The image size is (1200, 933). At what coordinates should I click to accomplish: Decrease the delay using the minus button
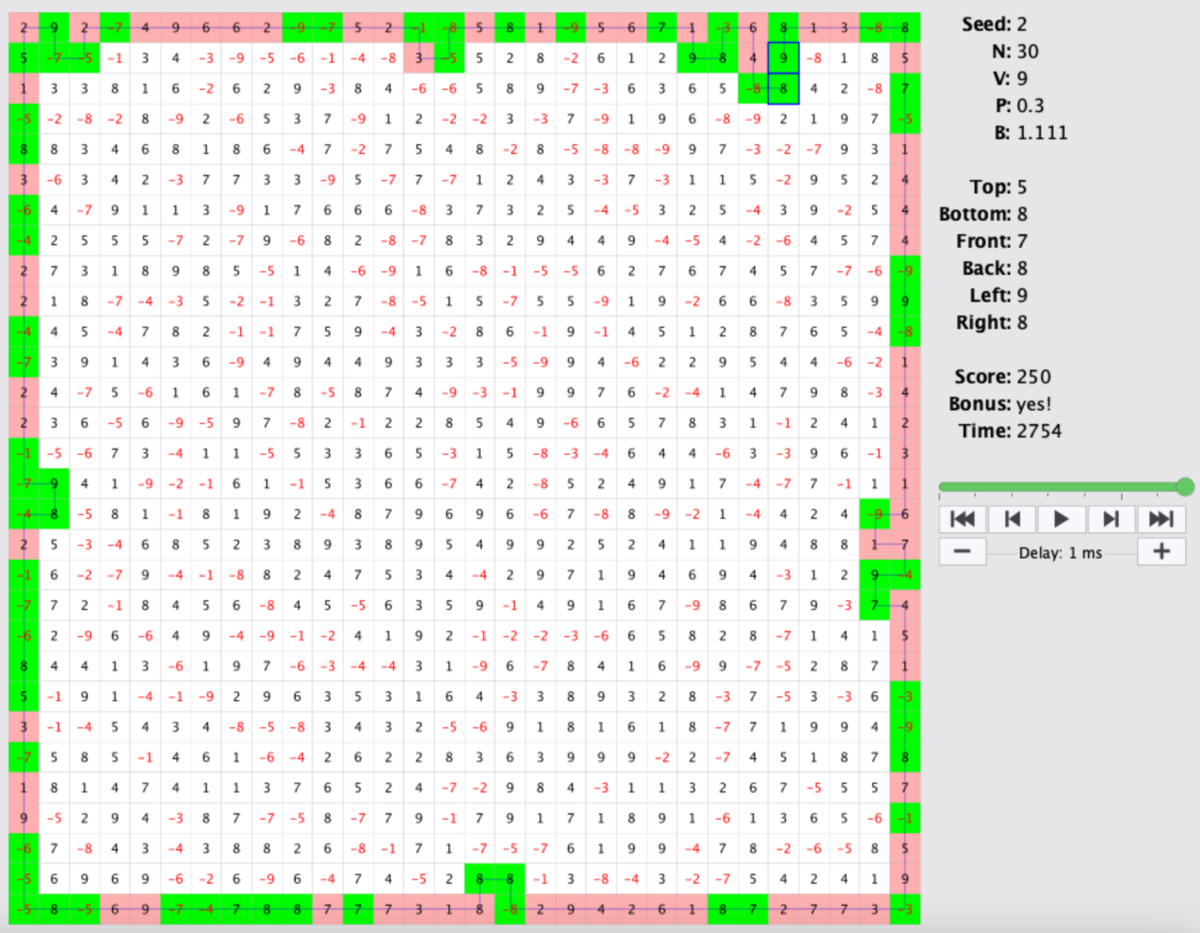pyautogui.click(x=962, y=551)
